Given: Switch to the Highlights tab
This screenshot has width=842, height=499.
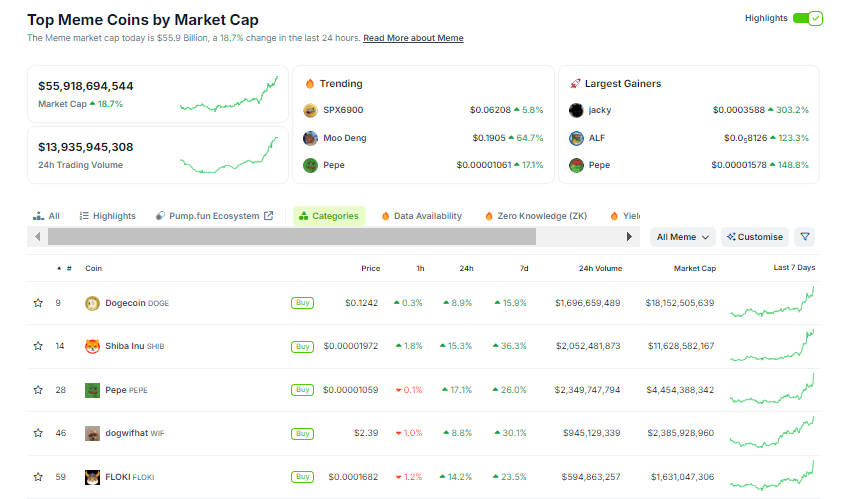Looking at the screenshot, I should pos(107,216).
